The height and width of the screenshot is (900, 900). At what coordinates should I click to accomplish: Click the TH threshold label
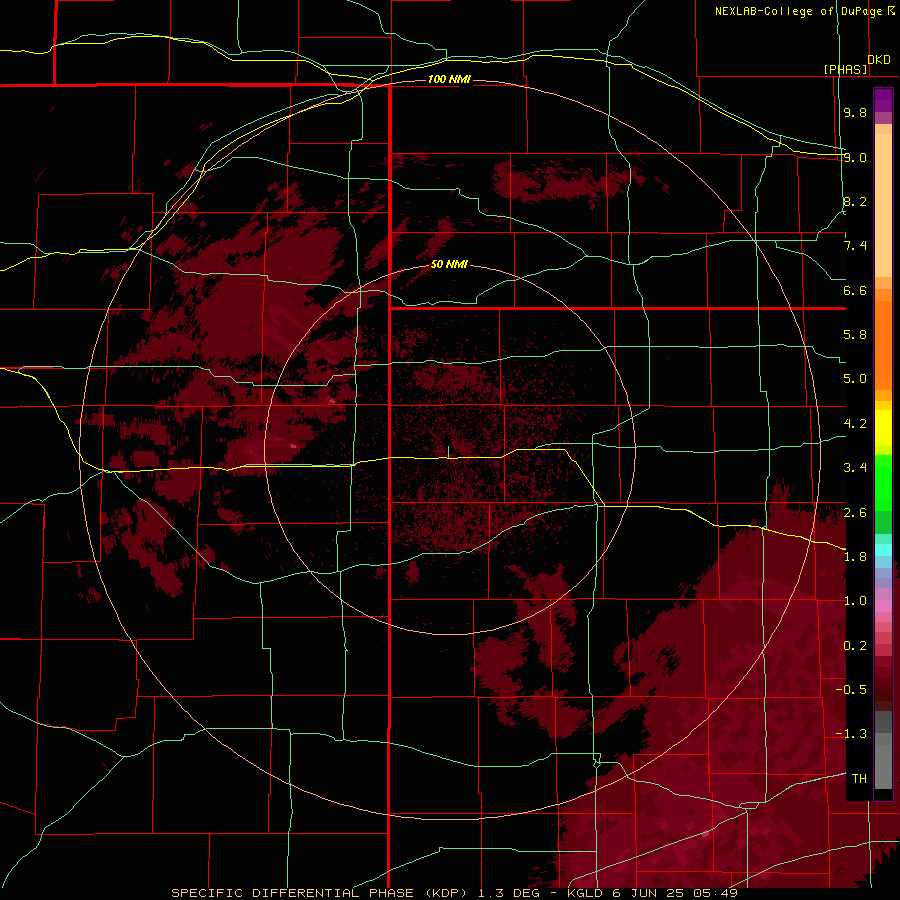coord(859,779)
